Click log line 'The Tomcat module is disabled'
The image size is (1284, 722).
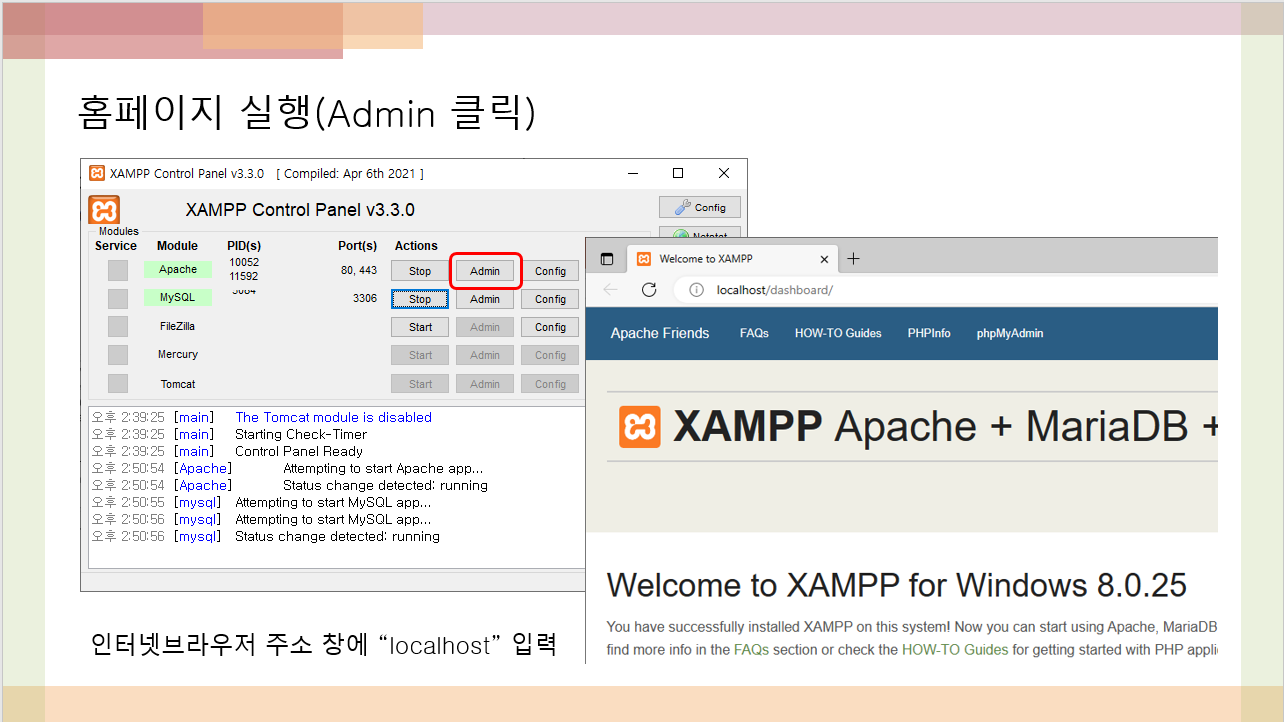[x=333, y=417]
